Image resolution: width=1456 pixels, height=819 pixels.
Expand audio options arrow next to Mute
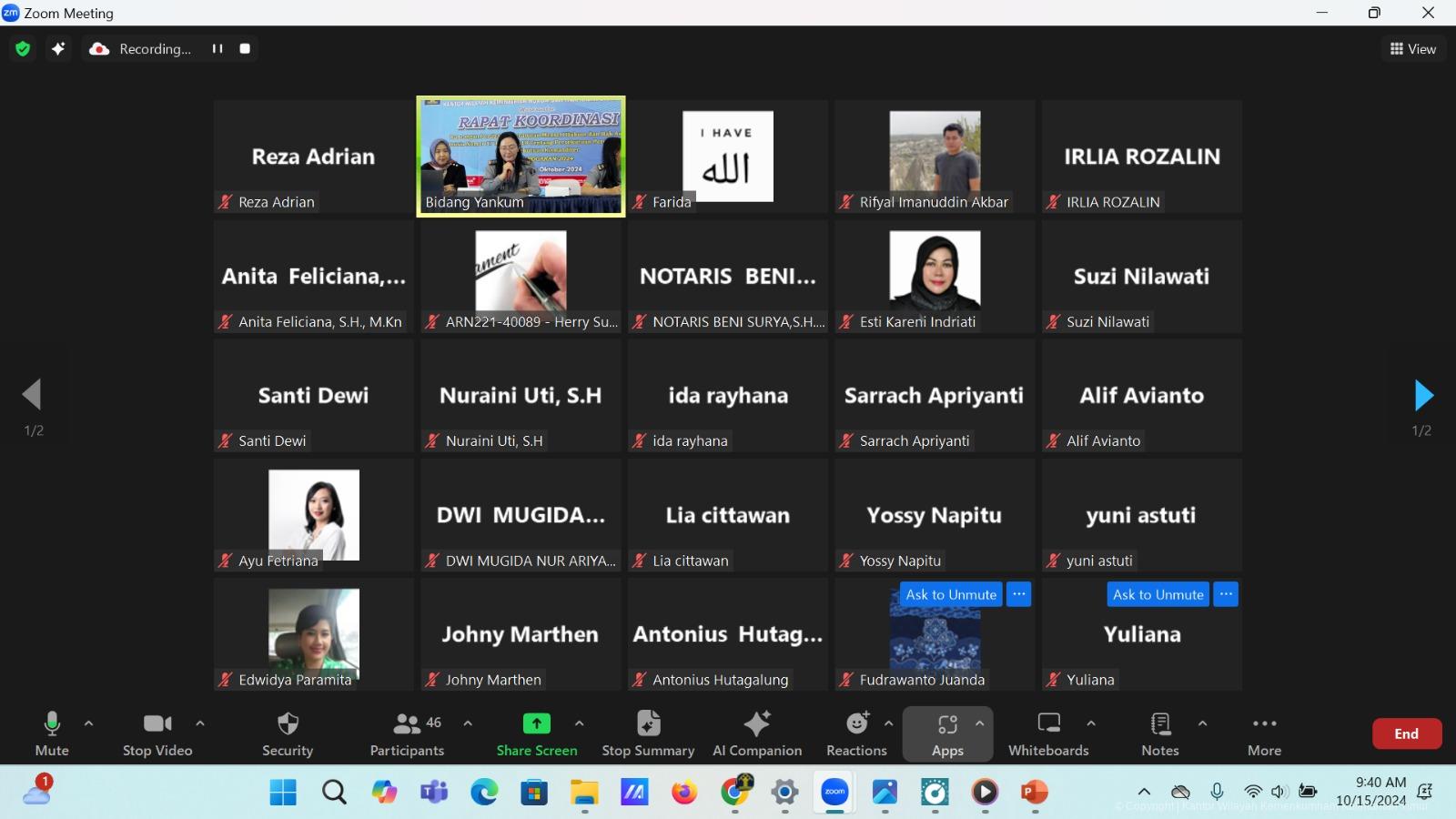pos(88,723)
